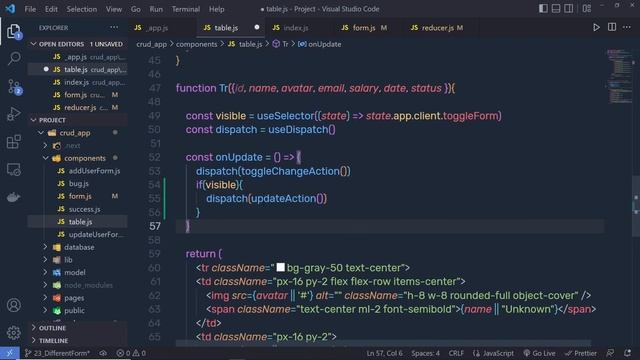Open the Manage gear icon
The height and width of the screenshot is (360, 640).
point(13,333)
